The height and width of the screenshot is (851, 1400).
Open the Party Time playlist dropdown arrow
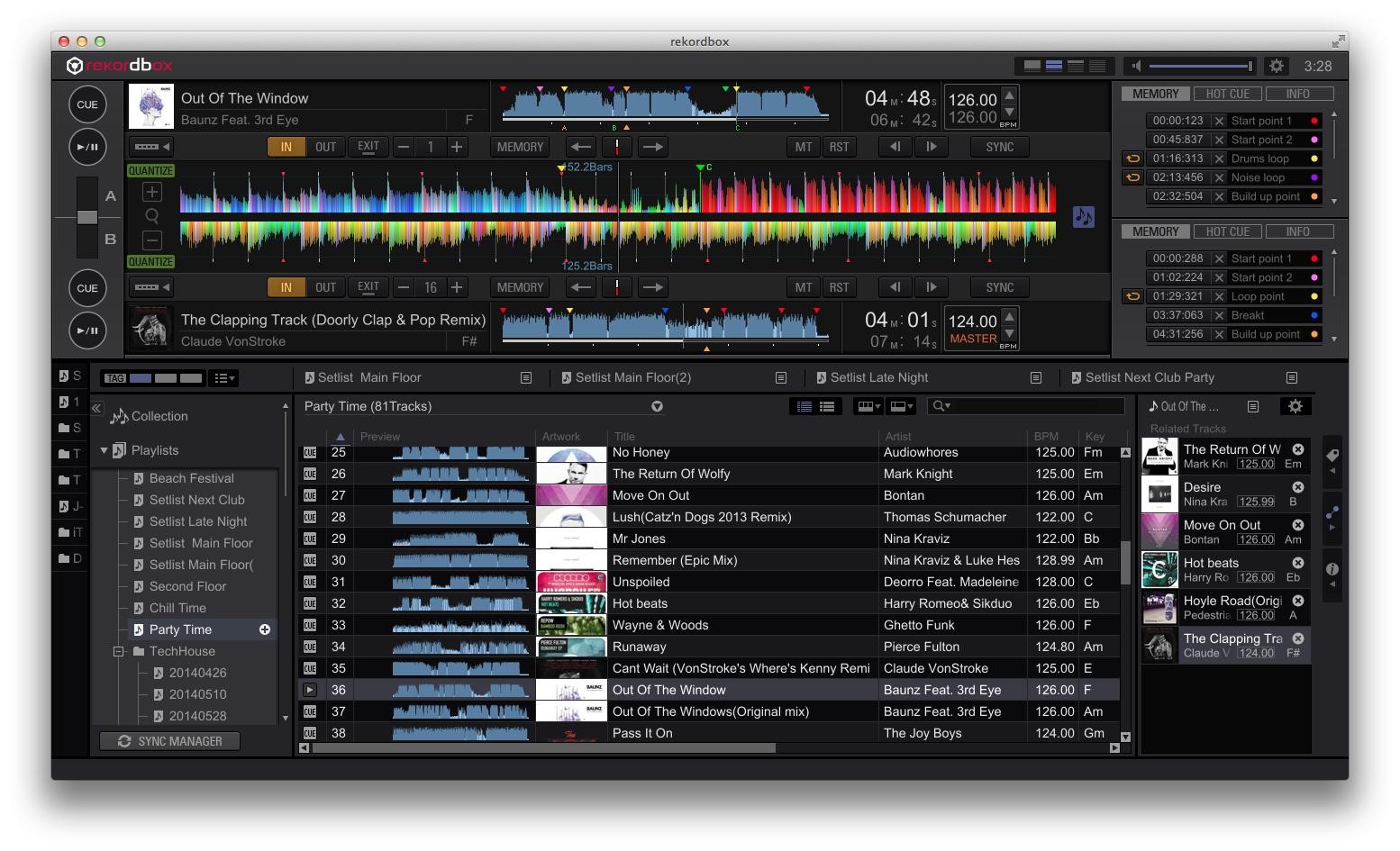click(658, 406)
